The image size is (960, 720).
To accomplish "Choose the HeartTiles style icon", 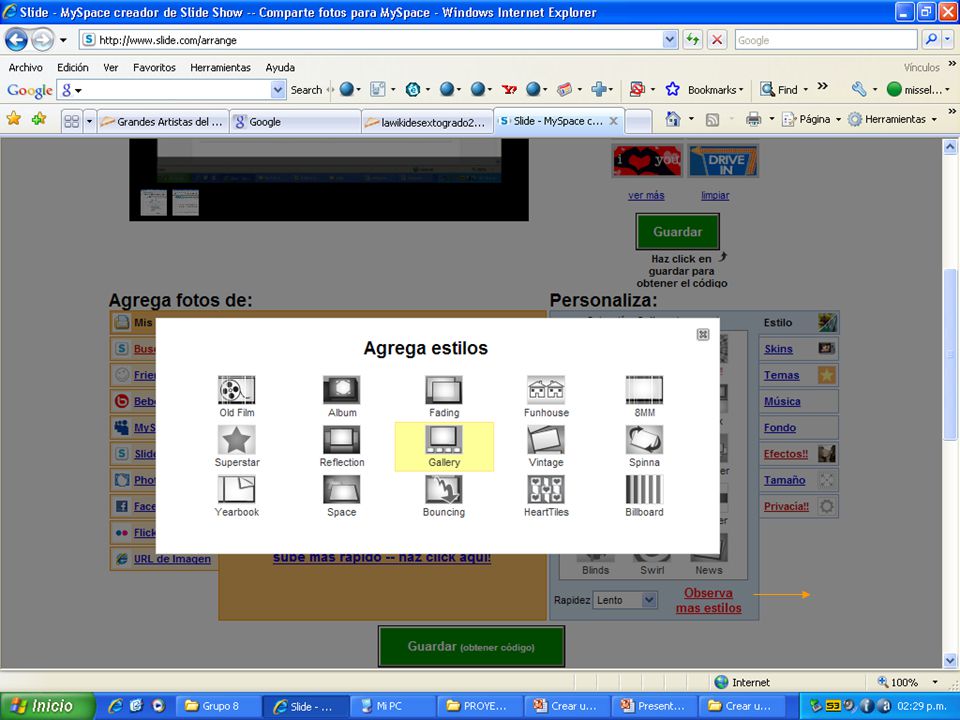I will (x=546, y=489).
